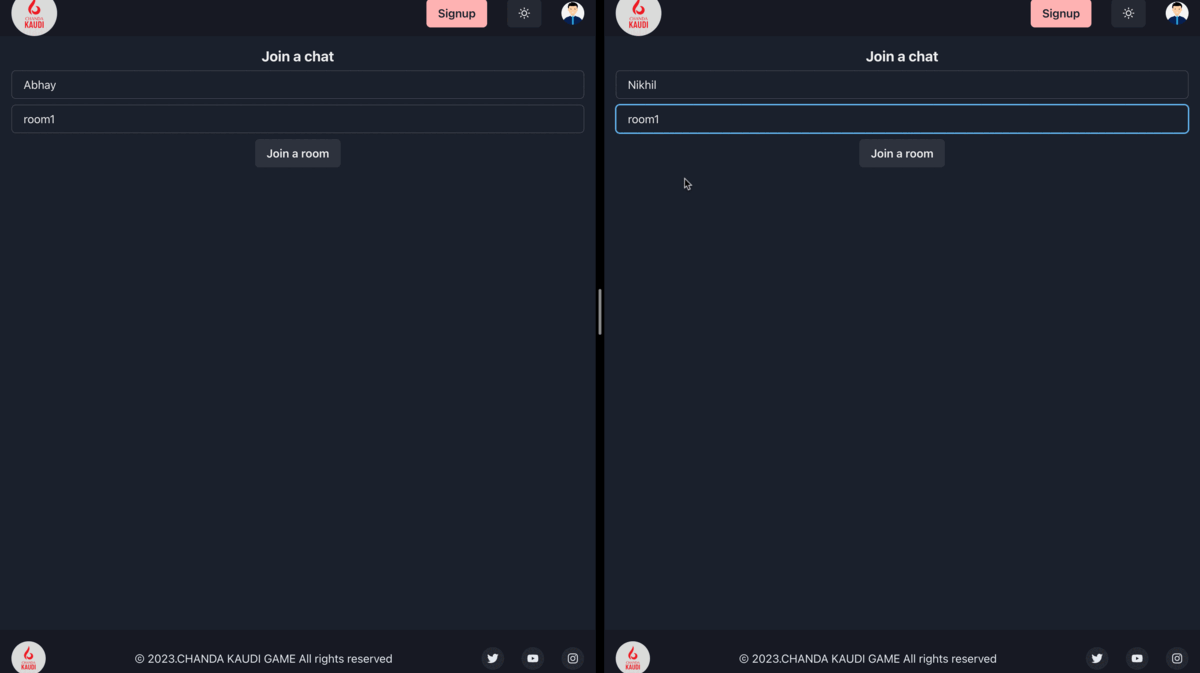
Task: Click Join a room under Abhay
Action: (298, 153)
